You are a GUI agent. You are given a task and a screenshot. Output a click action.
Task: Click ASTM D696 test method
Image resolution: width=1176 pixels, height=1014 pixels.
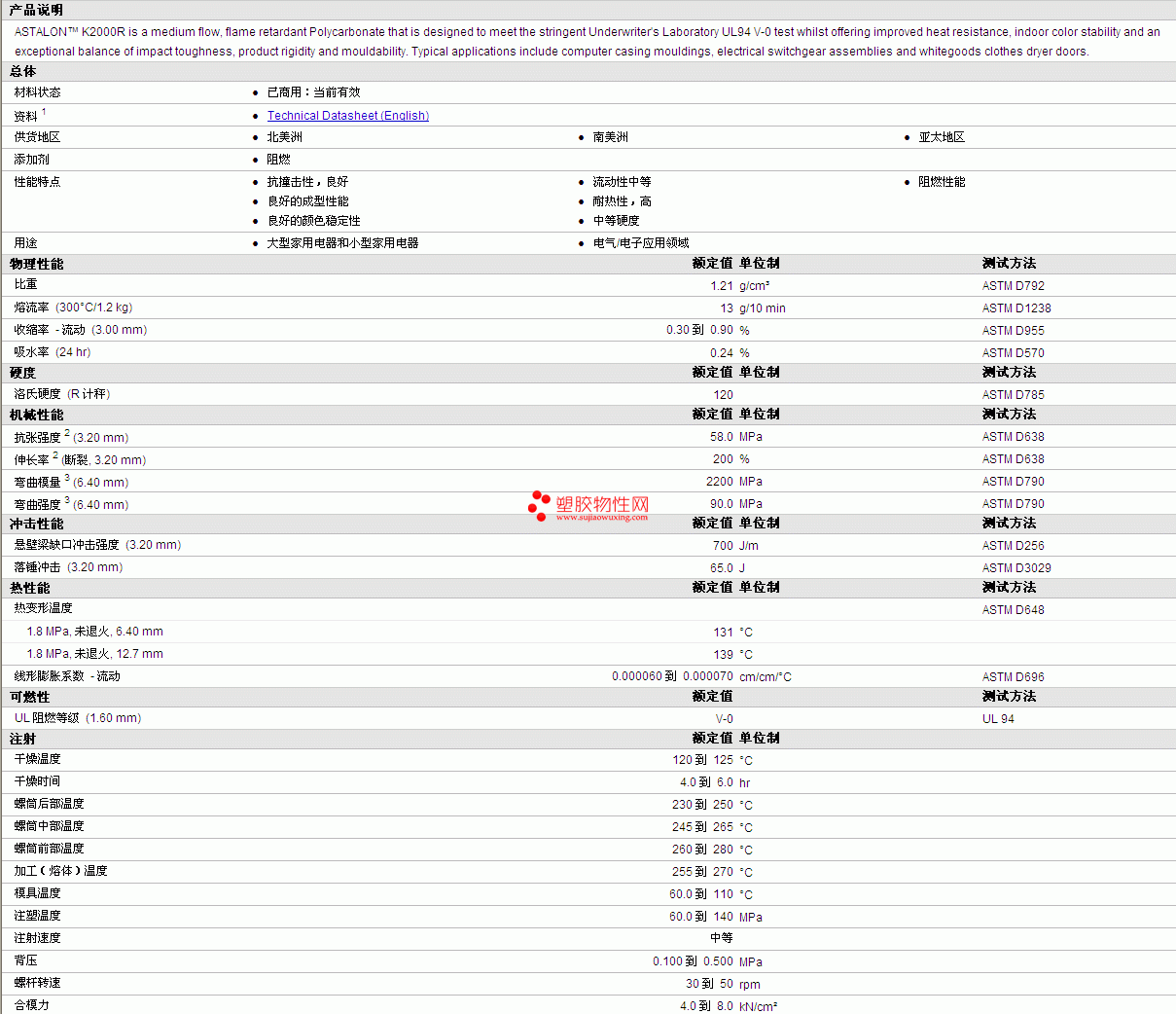1014,677
